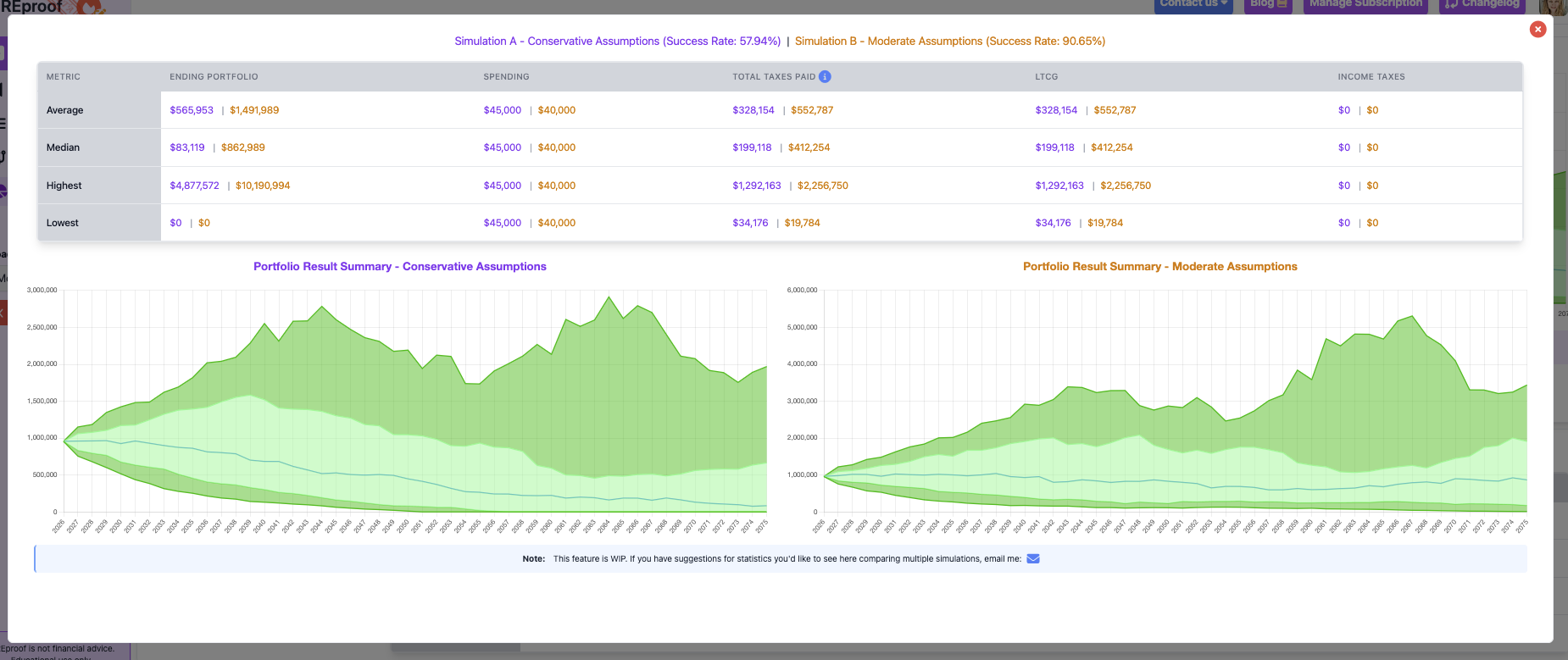
Task: Open the Changelog page
Action: [x=1482, y=4]
